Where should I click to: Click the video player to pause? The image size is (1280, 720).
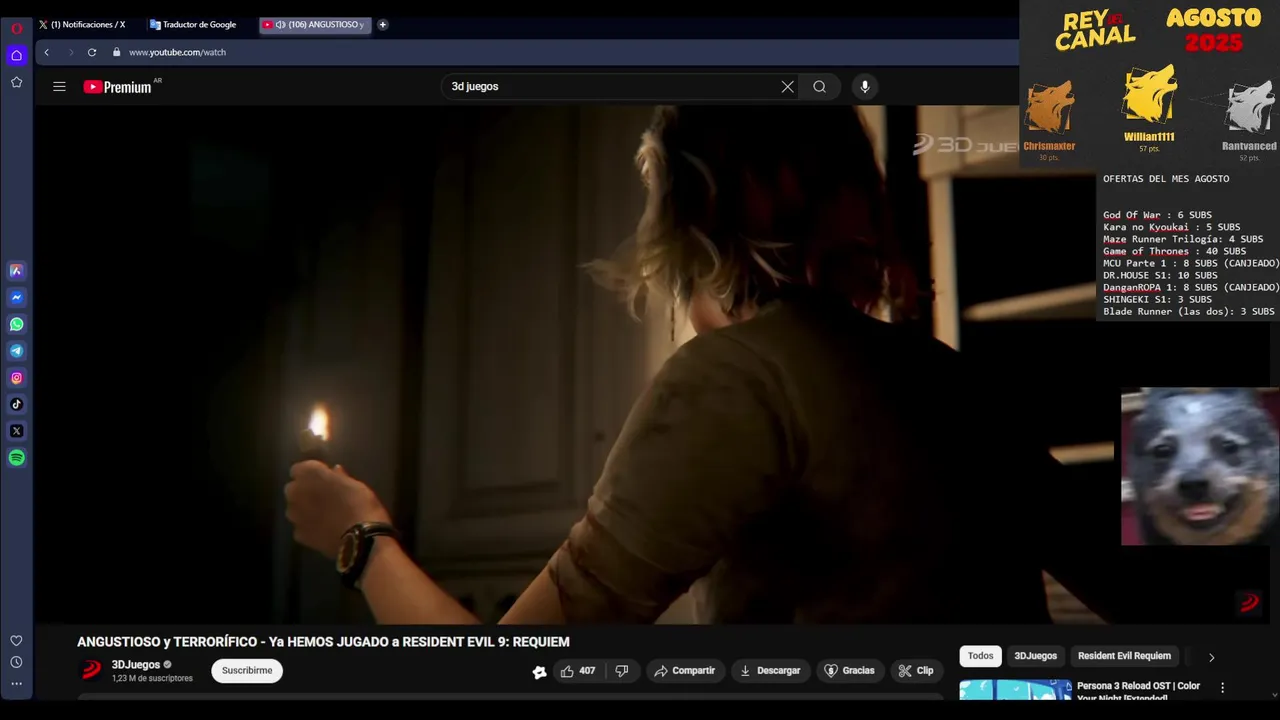click(x=575, y=365)
